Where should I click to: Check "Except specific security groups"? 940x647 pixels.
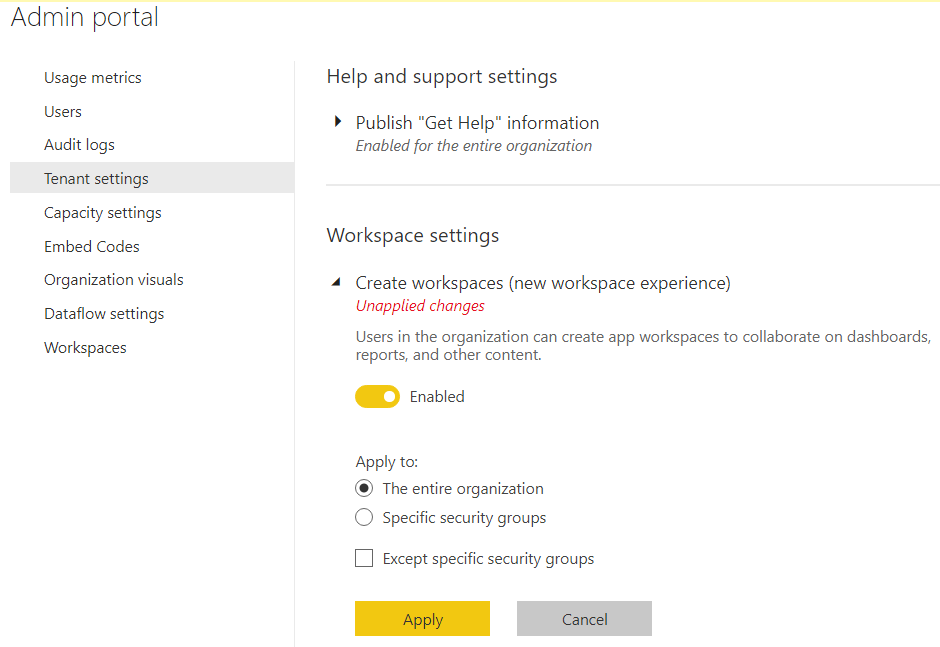[x=364, y=558]
